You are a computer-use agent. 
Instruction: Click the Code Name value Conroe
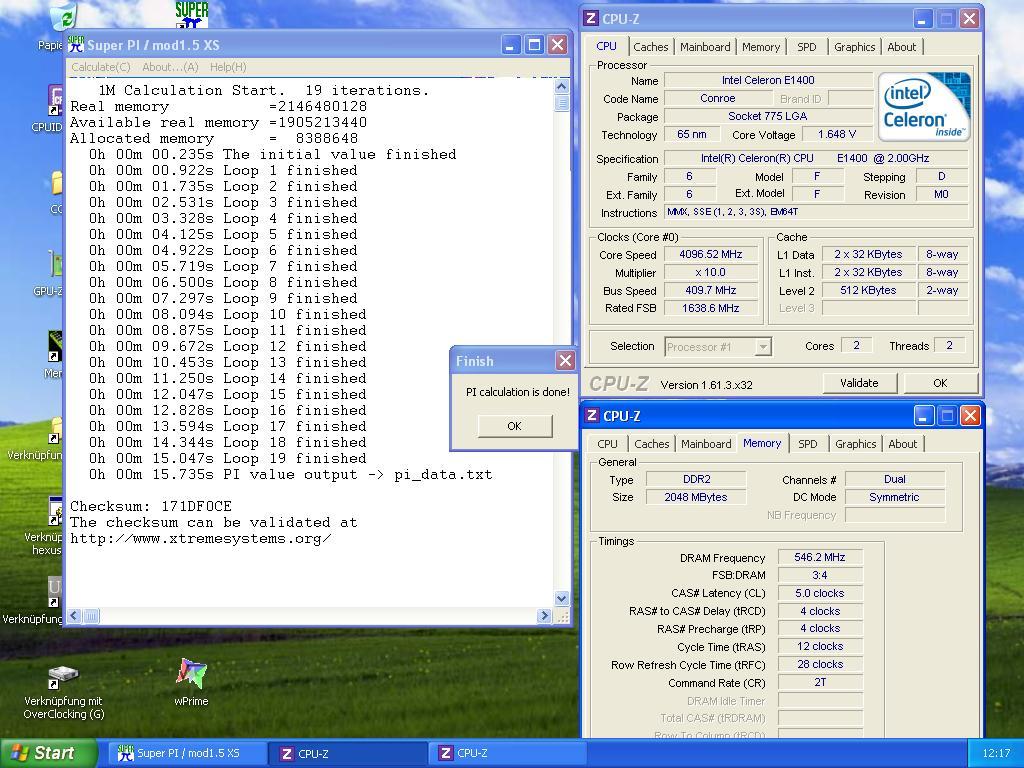click(717, 99)
